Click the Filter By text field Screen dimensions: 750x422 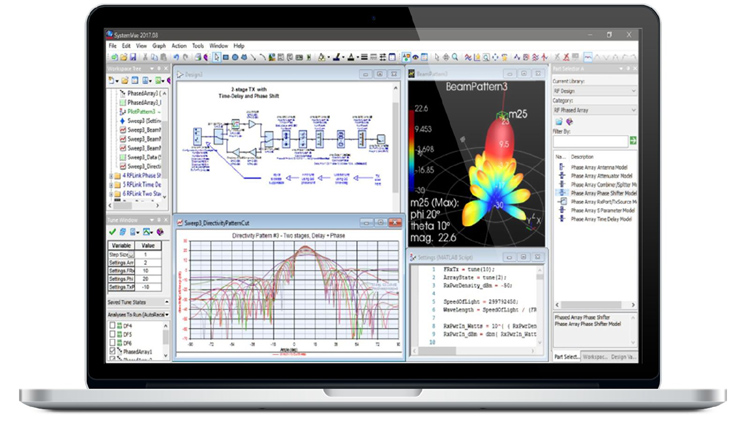click(x=590, y=141)
